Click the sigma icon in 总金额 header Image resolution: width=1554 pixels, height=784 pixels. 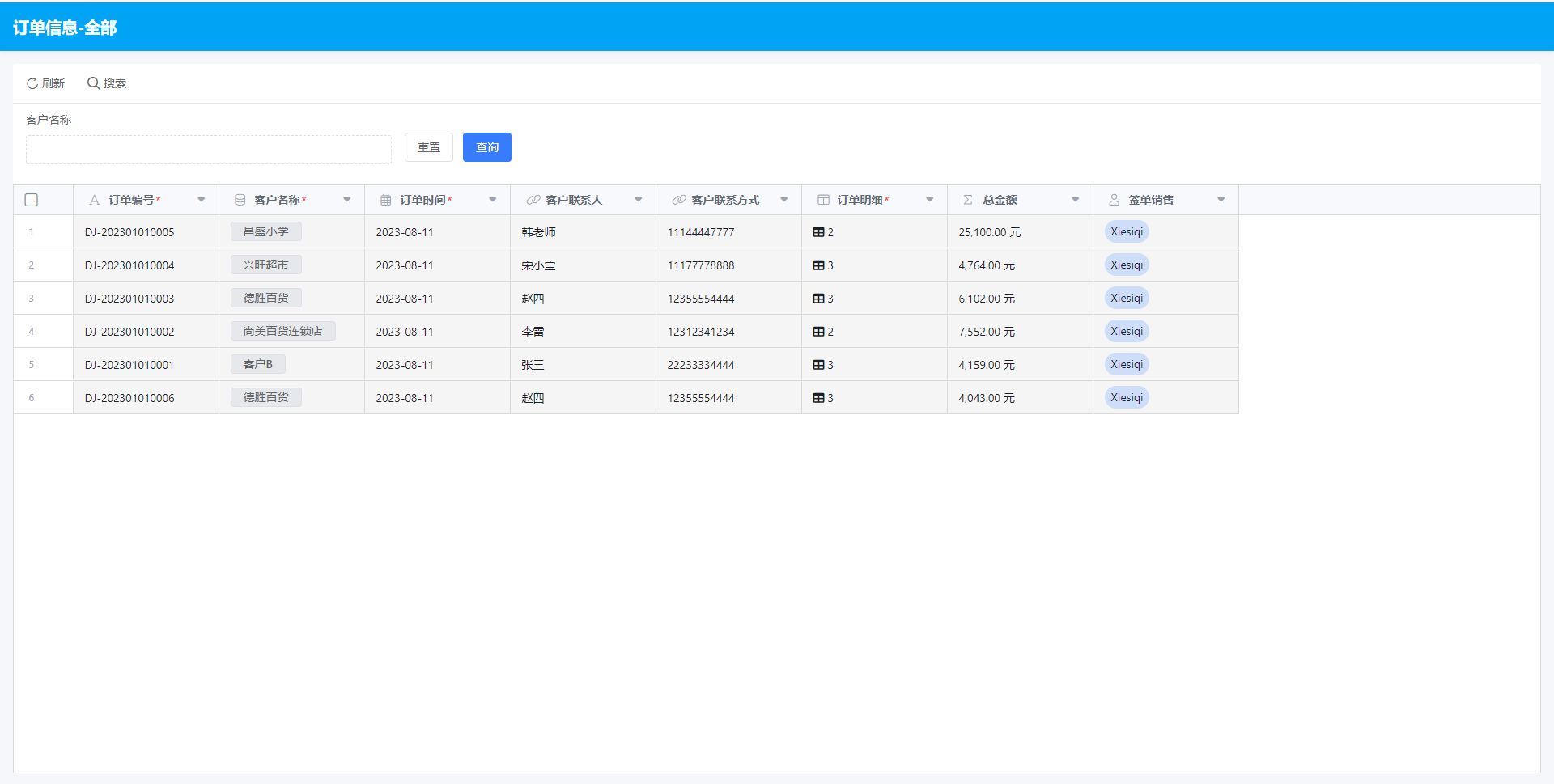tap(968, 200)
